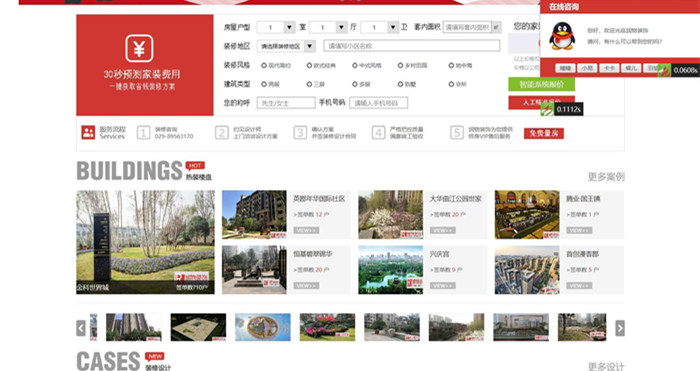Click VIEW button for 兴庆宫
700x371 pixels.
point(443,285)
